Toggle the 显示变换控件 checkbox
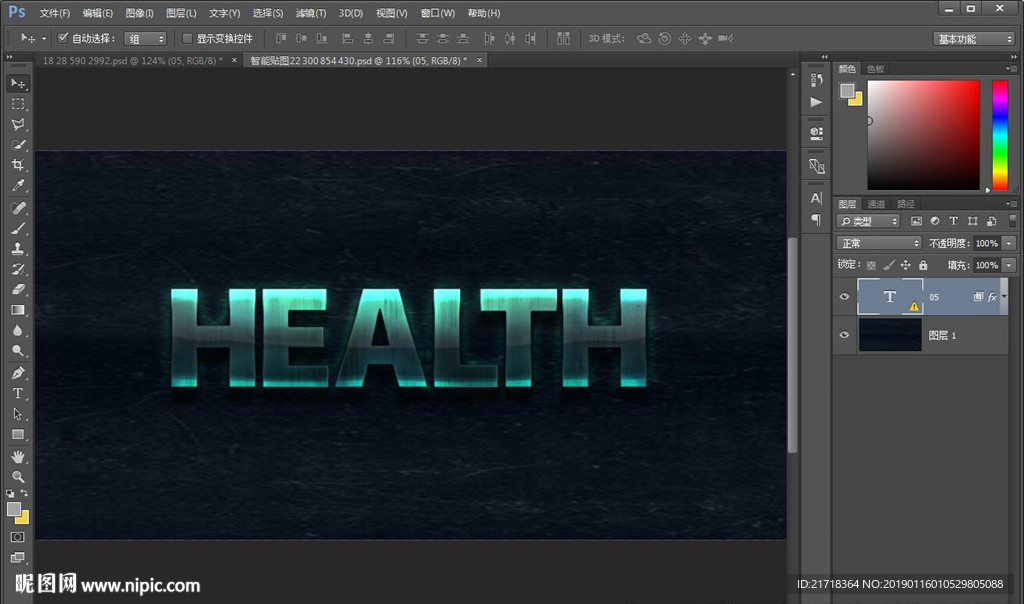The height and width of the screenshot is (604, 1024). [187, 38]
